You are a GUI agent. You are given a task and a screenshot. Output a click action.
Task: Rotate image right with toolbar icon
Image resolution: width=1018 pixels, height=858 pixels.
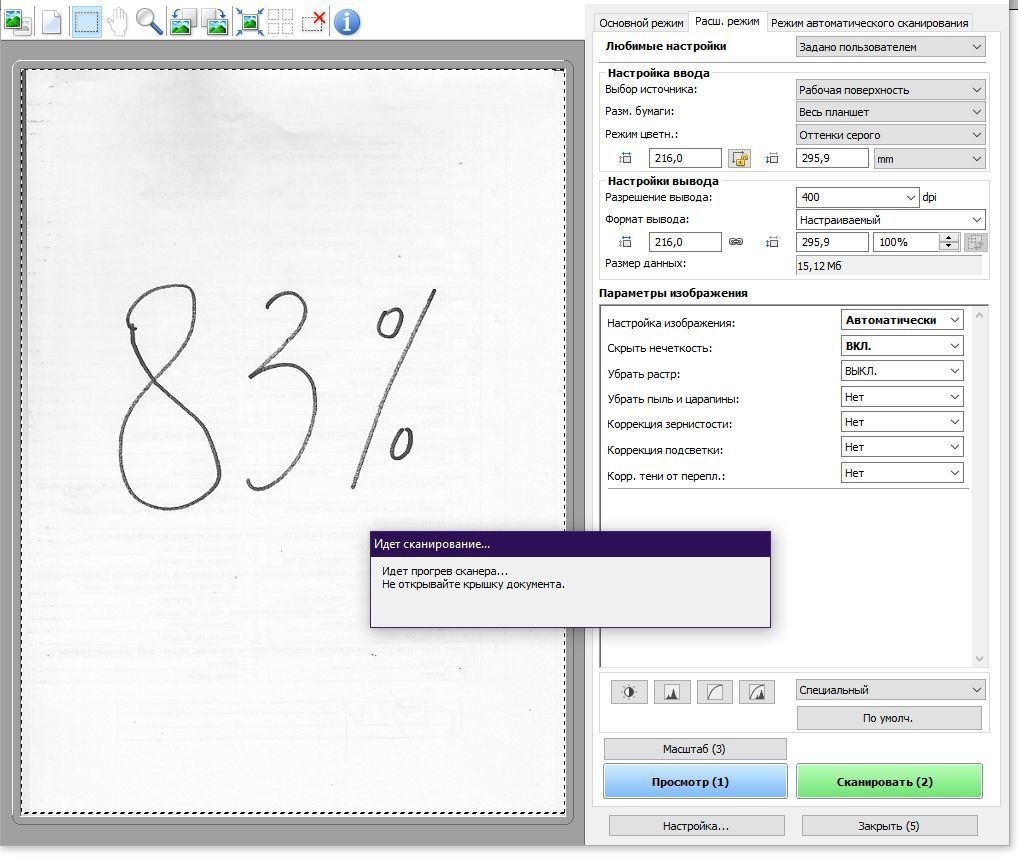(216, 22)
